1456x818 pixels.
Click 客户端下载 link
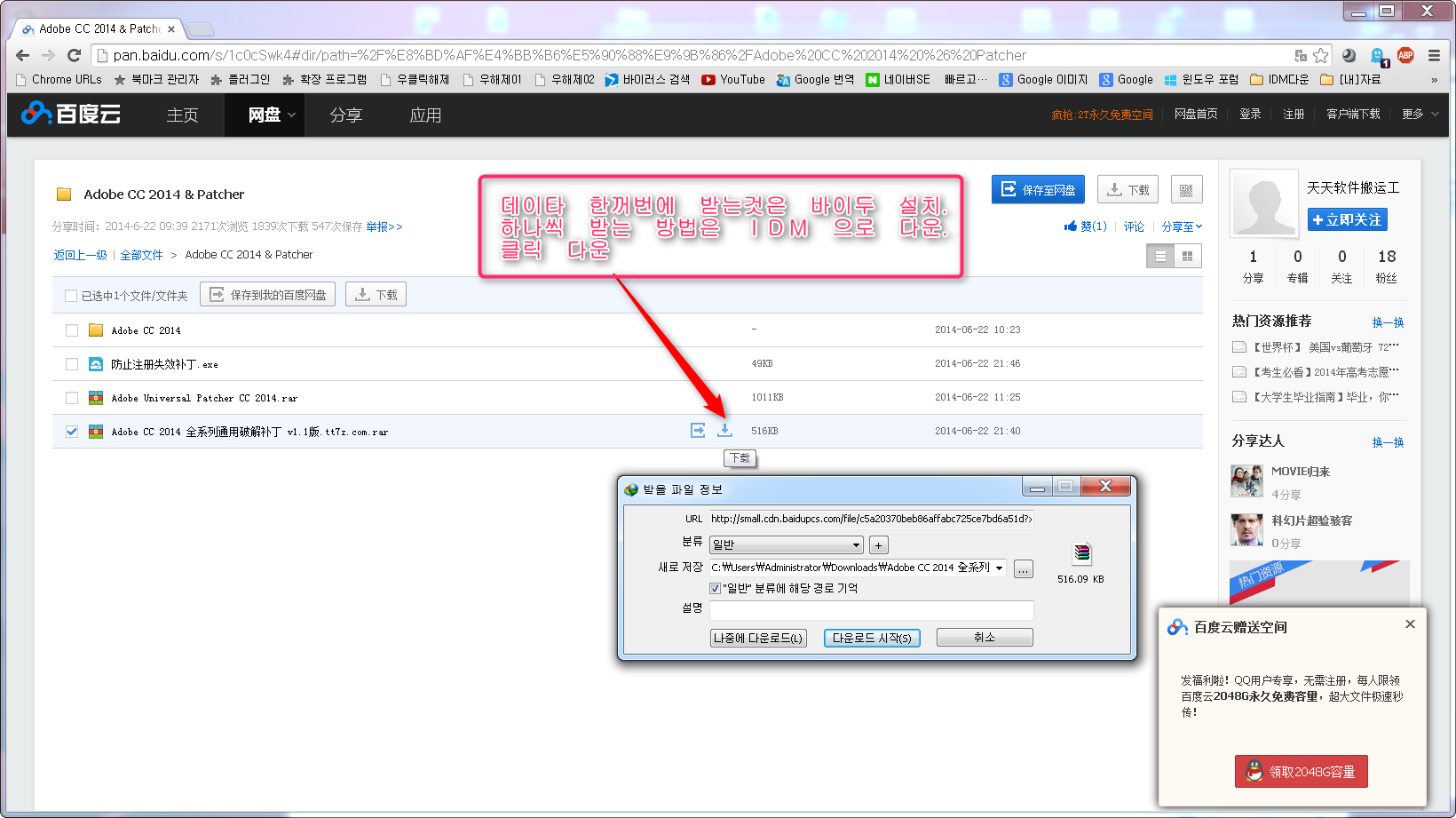pos(1353,114)
